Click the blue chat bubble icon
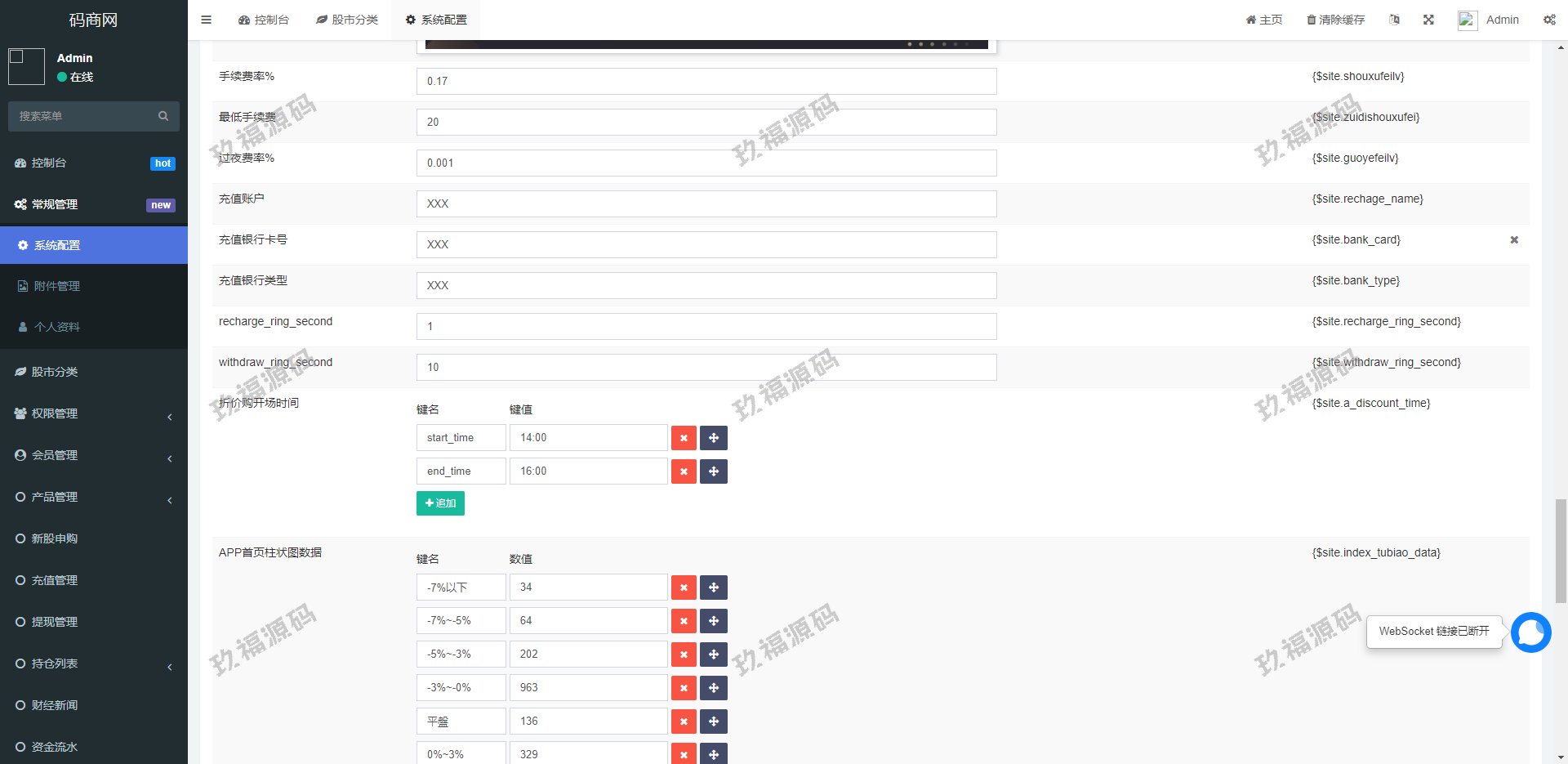 pyautogui.click(x=1530, y=632)
